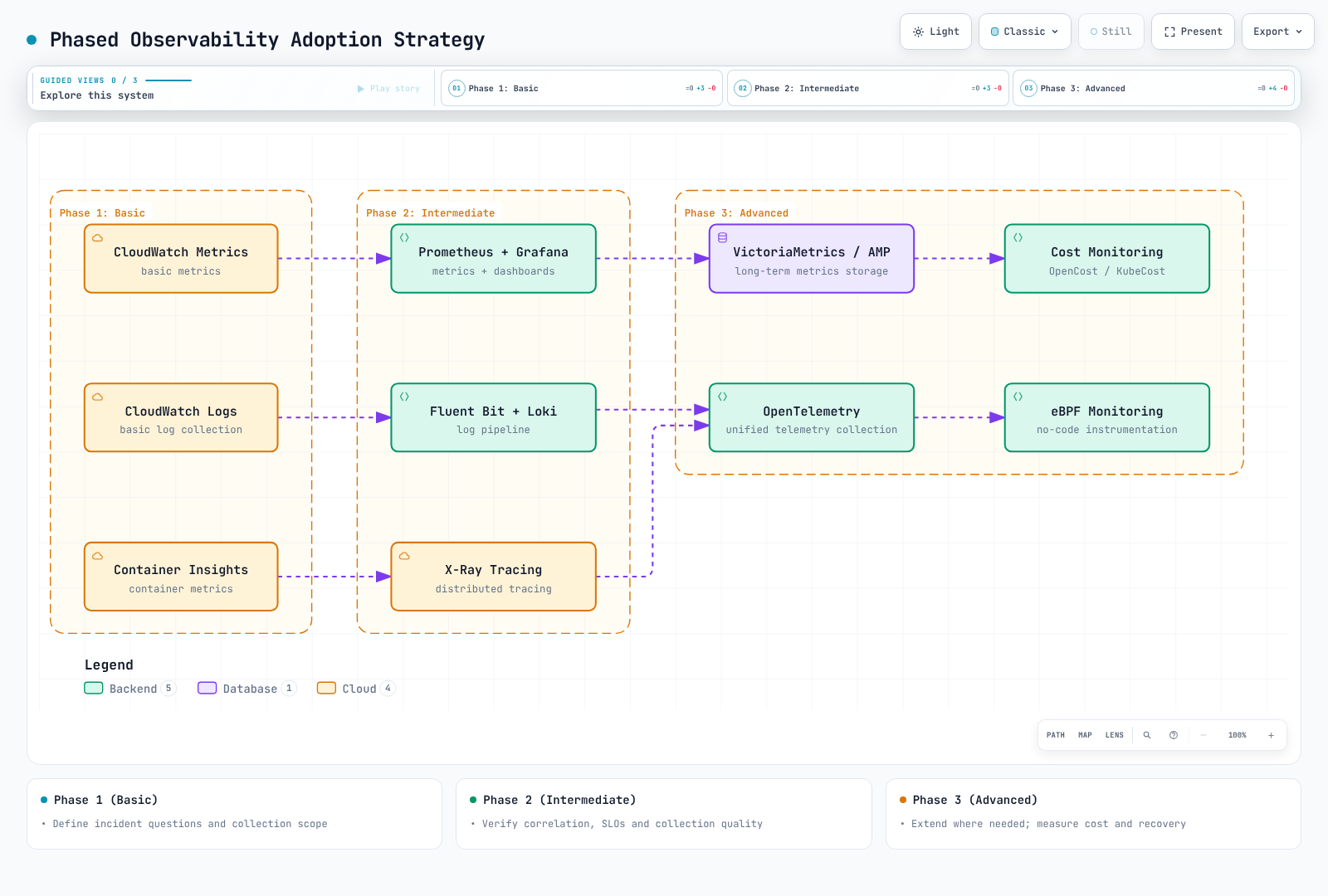Click the code icon on Fluent Bit + Loki

[x=404, y=397]
